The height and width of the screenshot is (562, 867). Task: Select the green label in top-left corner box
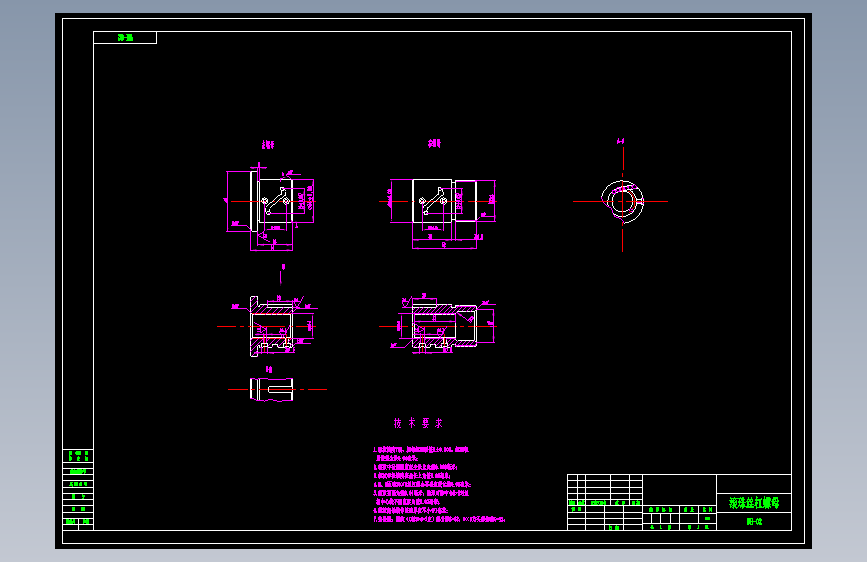coord(126,38)
